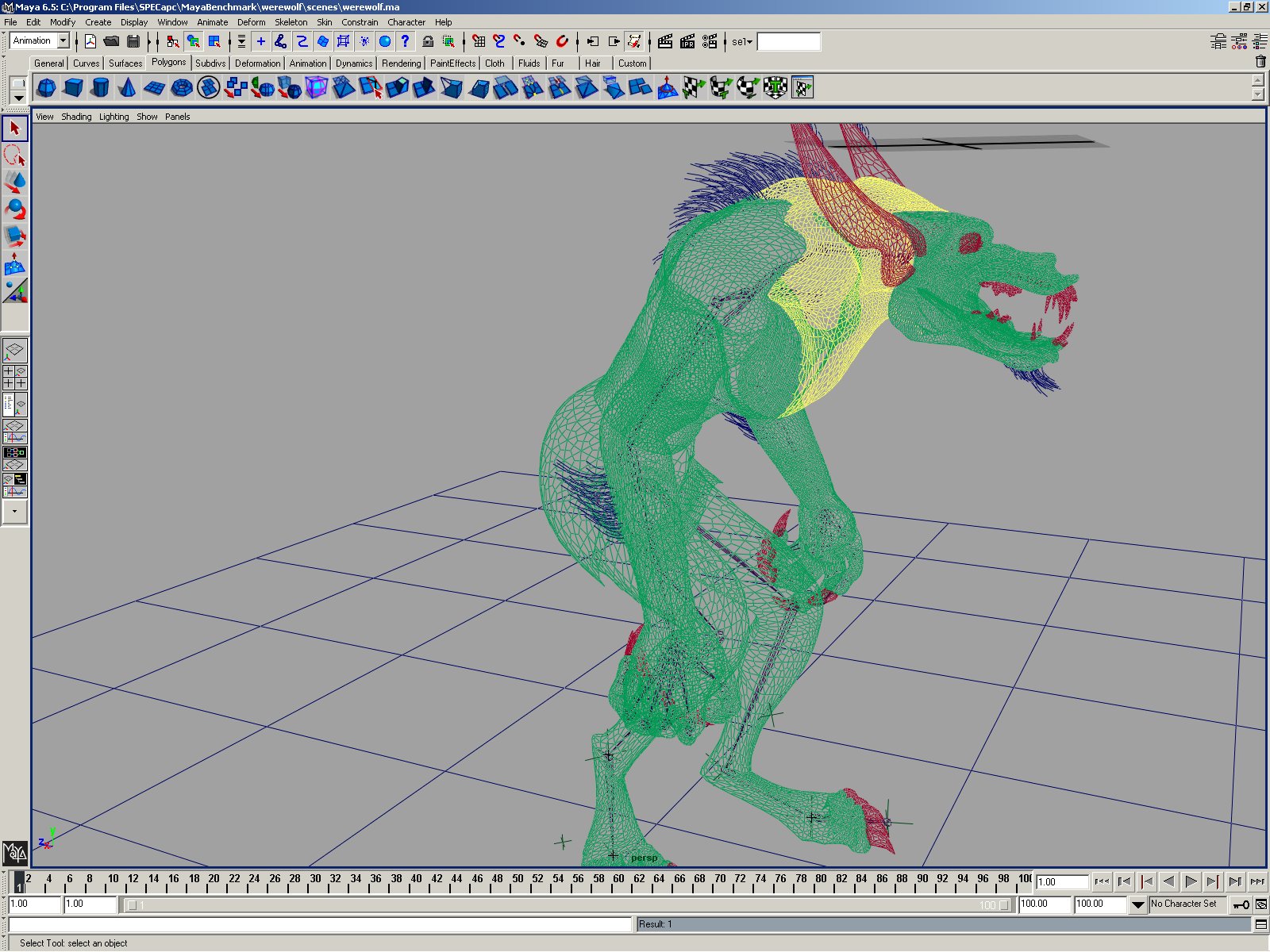The height and width of the screenshot is (952, 1270).
Task: Switch to the PaintEffects shelf tab
Action: (x=452, y=63)
